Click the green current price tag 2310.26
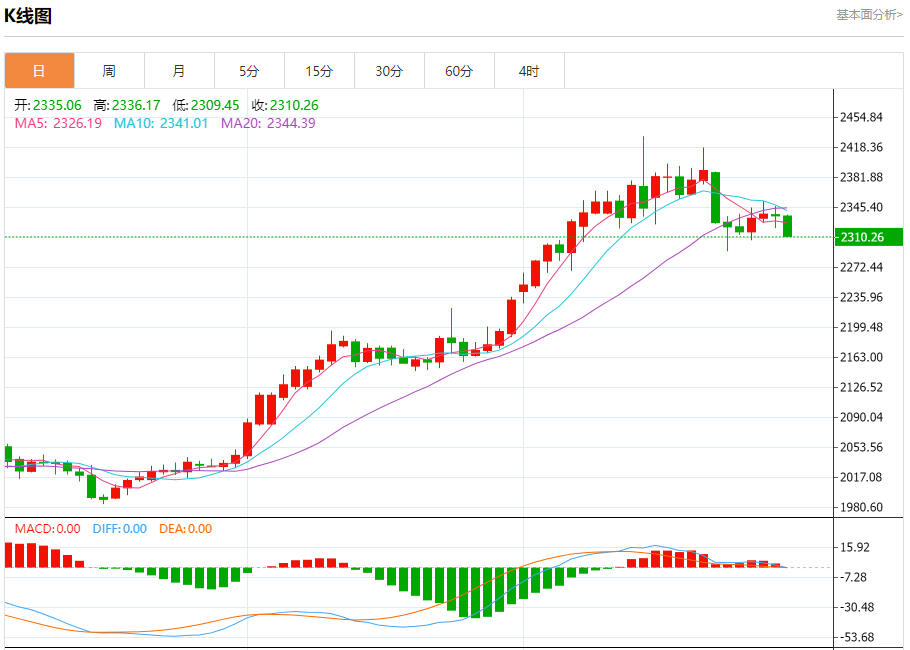Viewport: 910px width, 650px height. click(869, 237)
